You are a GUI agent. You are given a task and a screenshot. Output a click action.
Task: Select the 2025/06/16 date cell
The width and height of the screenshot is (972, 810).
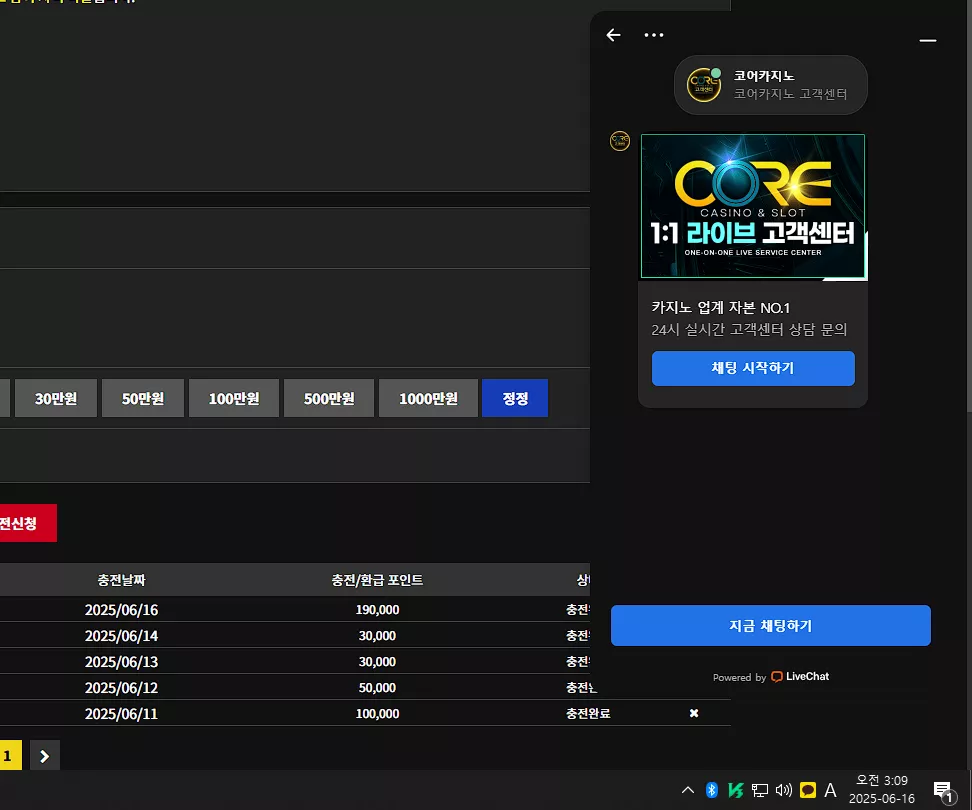coord(121,610)
